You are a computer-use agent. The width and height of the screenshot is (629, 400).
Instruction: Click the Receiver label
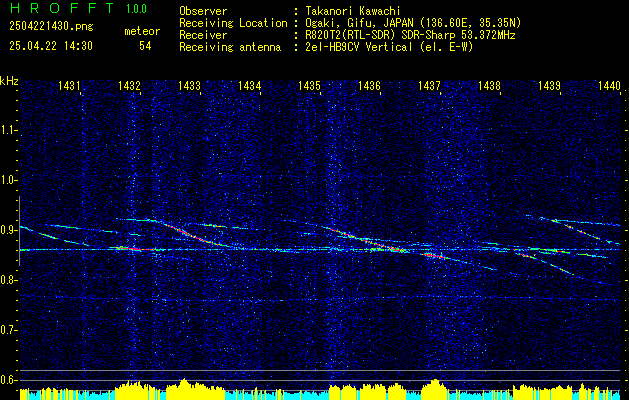click(x=203, y=35)
